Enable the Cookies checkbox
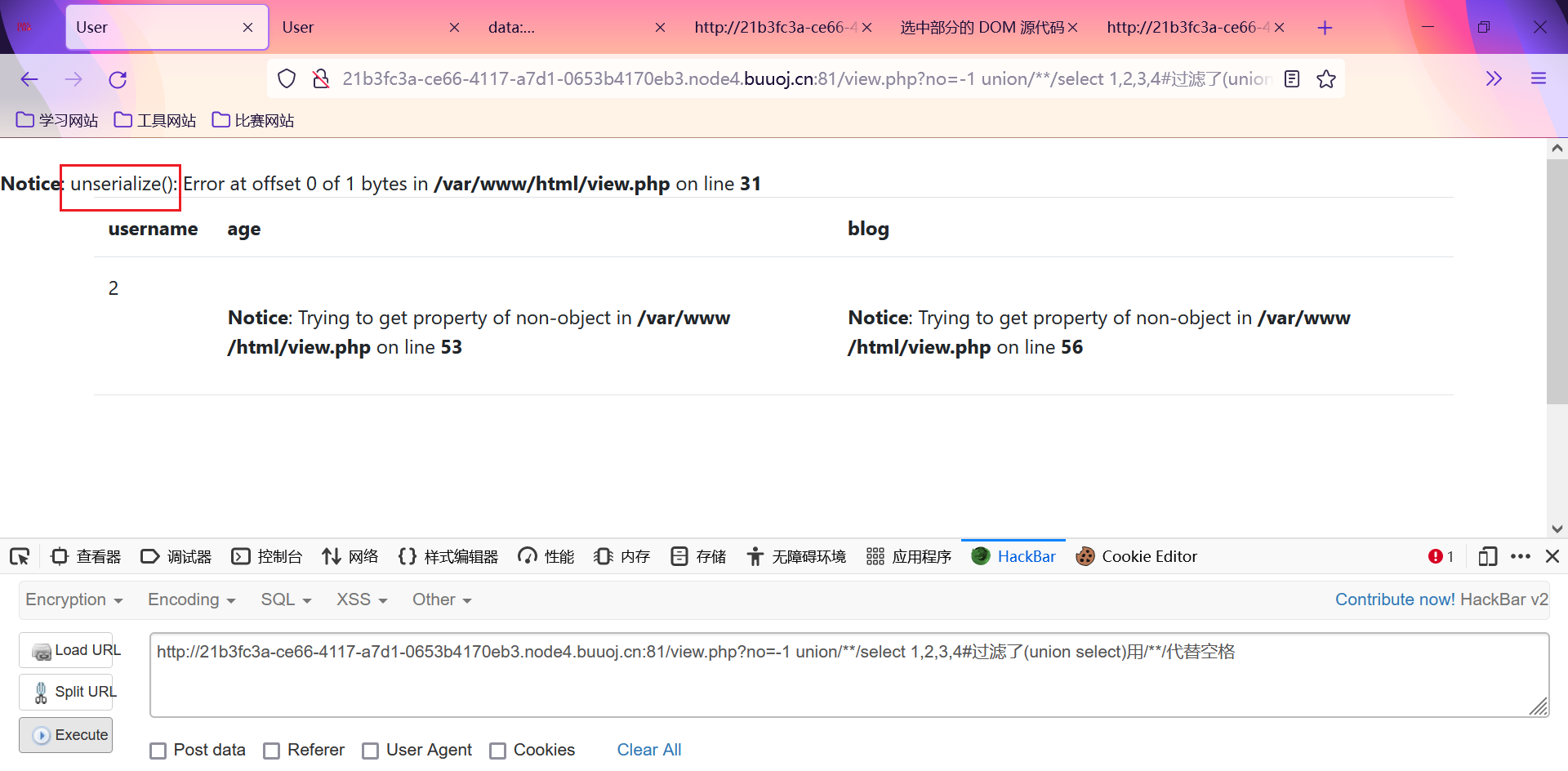The width and height of the screenshot is (1568, 771). coord(498,751)
